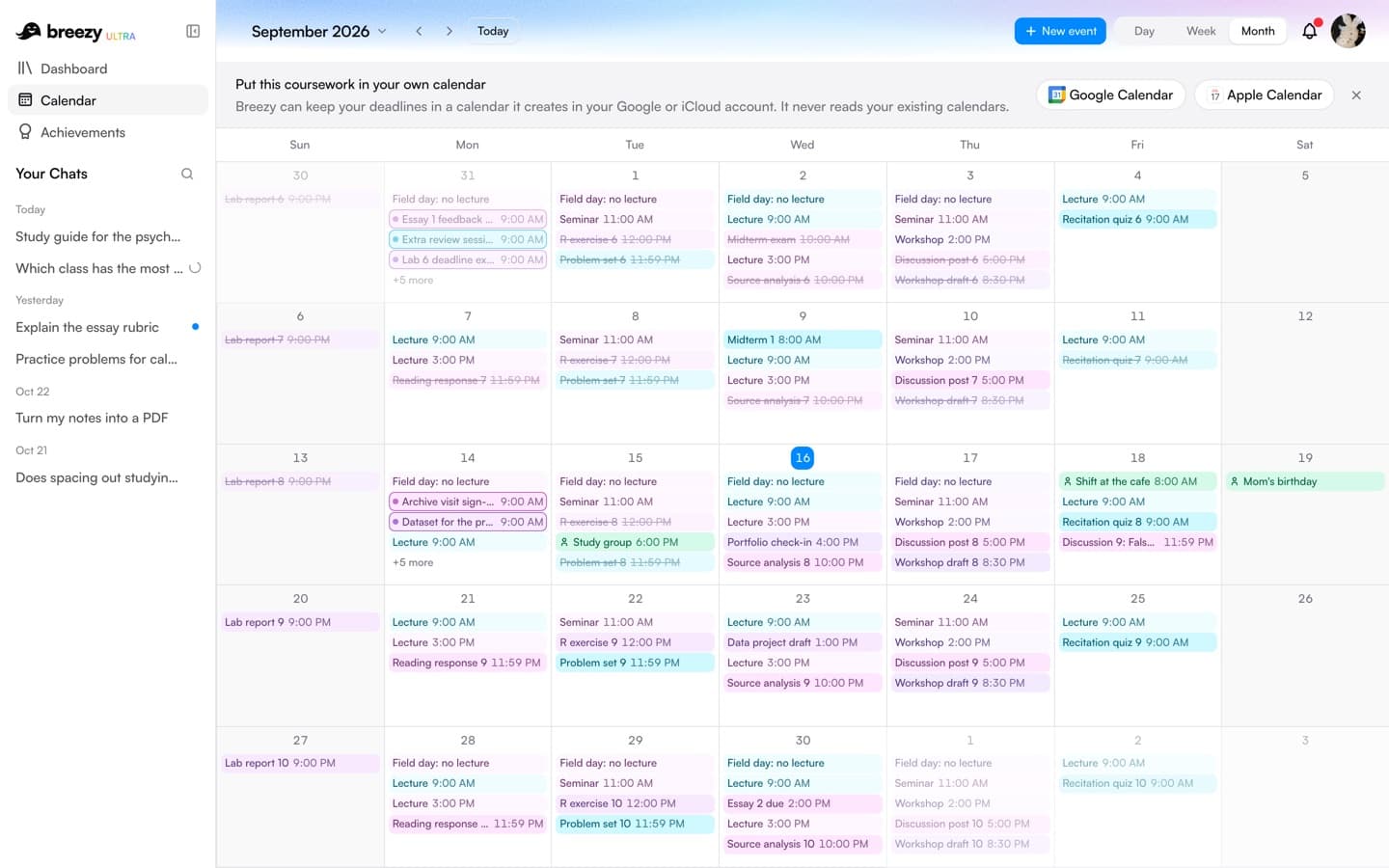The image size is (1389, 868).
Task: Open 'Lab 6 deadline ex...' event
Action: coord(468,259)
